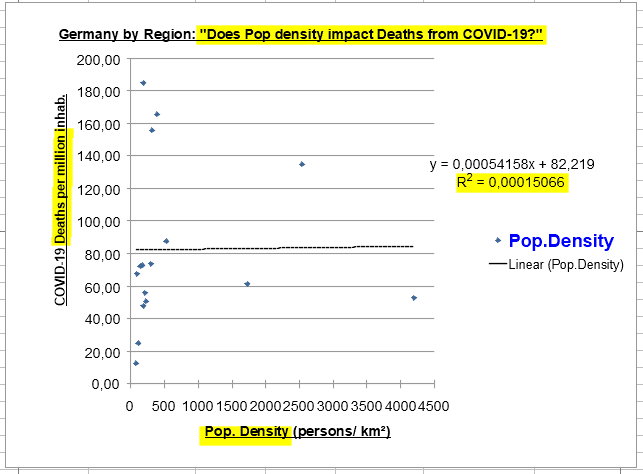
Task: Click the data point near density 4200
Action: click(x=414, y=298)
